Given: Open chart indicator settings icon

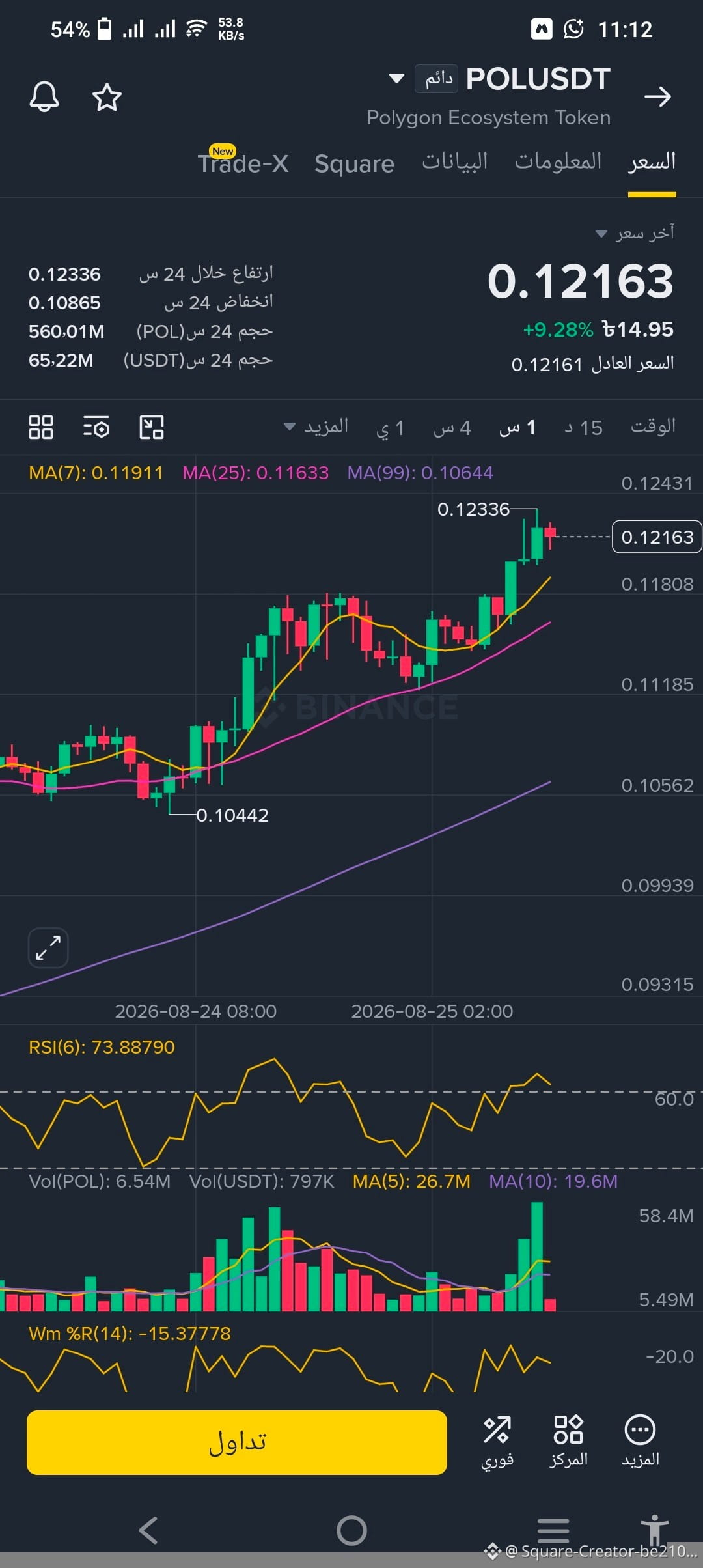Looking at the screenshot, I should (x=96, y=427).
